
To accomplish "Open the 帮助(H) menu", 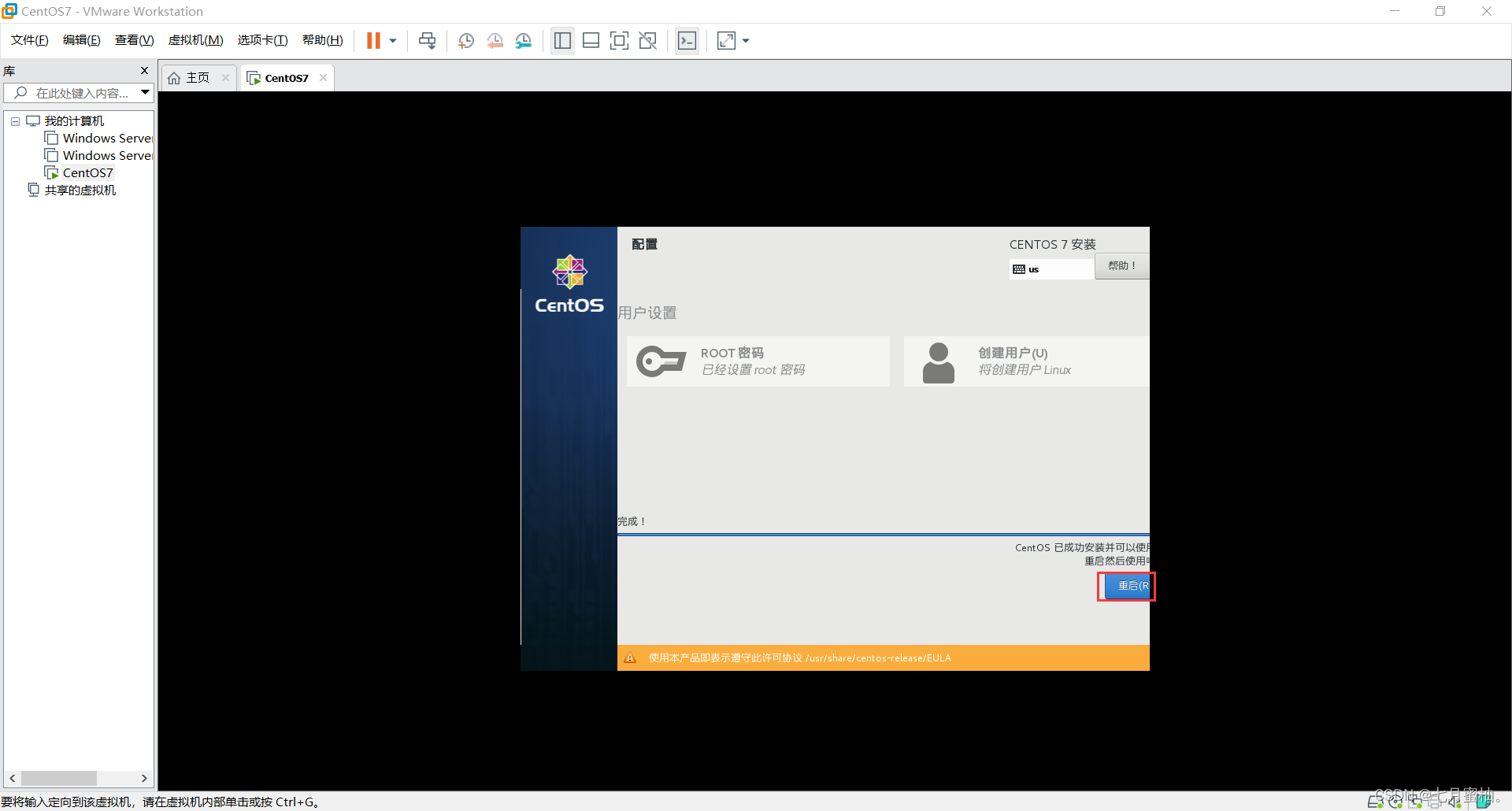I will tap(323, 40).
